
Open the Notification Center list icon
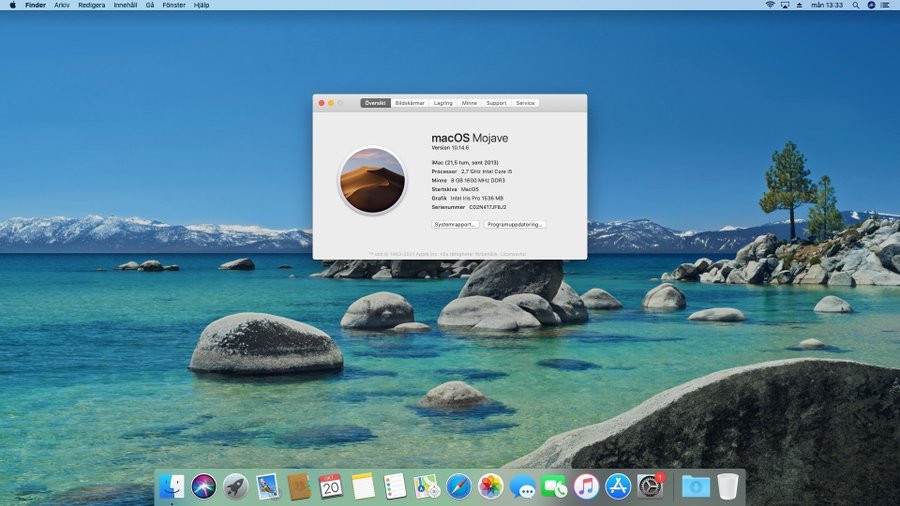(x=887, y=5)
